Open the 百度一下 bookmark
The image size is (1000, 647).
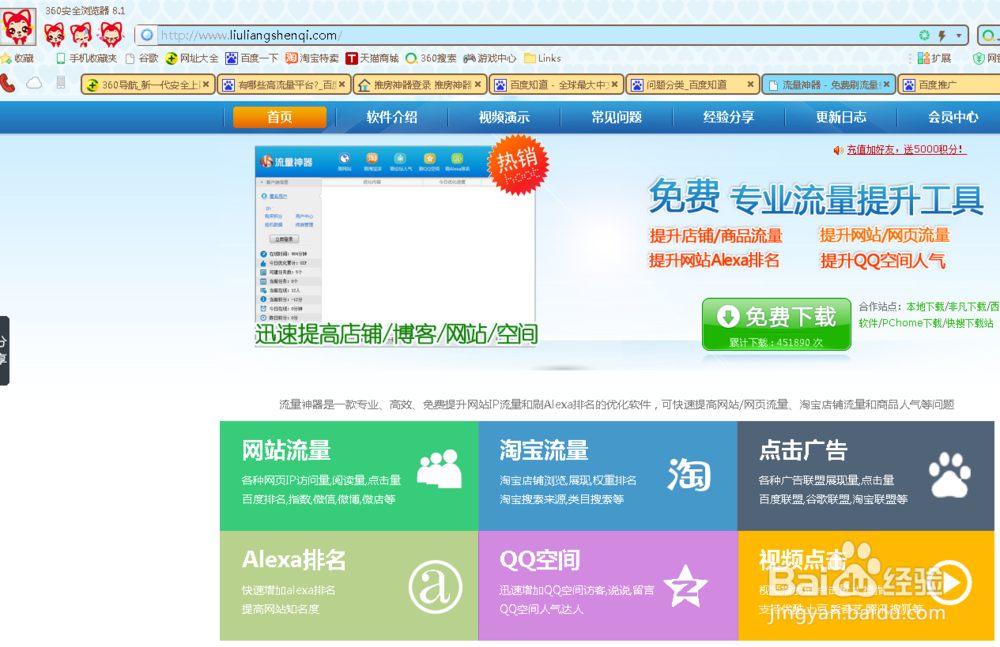[251, 58]
